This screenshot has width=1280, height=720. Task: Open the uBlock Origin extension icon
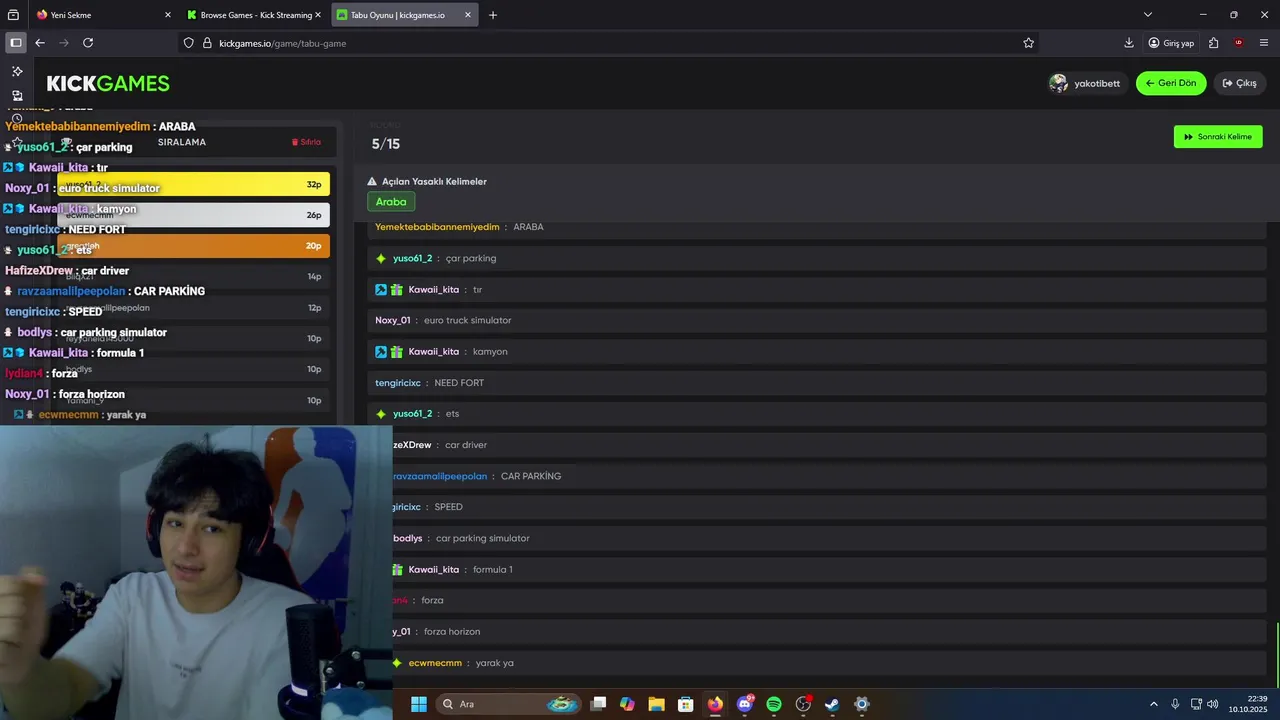tap(1238, 43)
